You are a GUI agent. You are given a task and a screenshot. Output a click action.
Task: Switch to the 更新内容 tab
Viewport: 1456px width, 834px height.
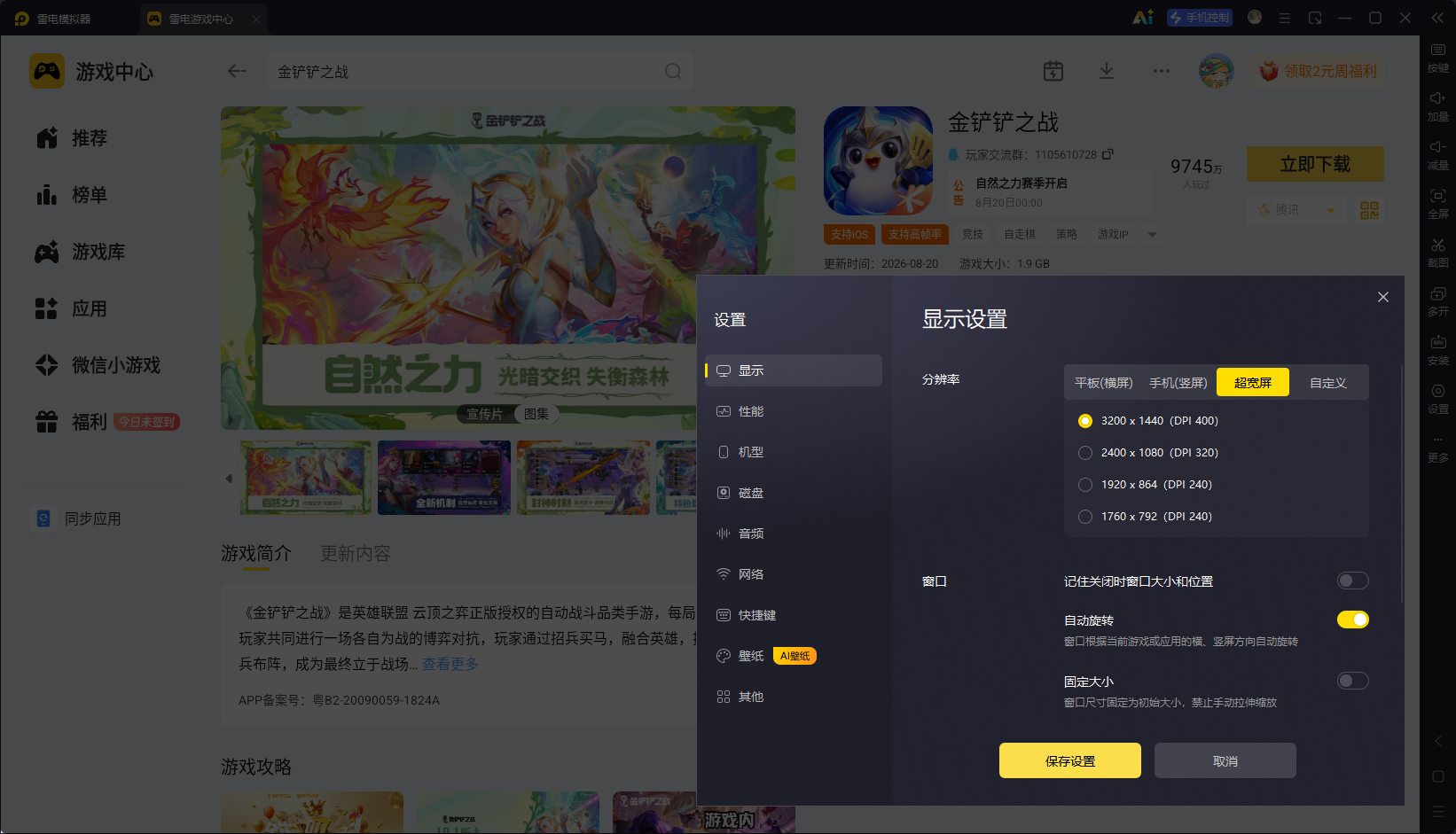356,554
